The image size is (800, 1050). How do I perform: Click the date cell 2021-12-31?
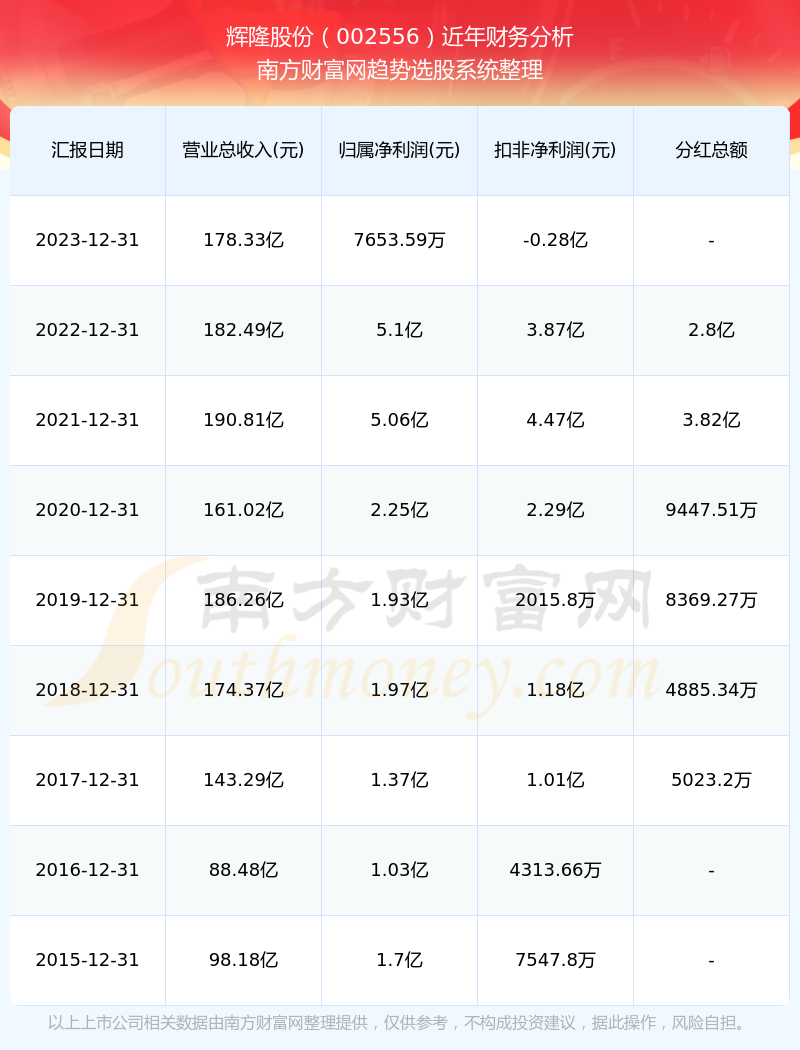[88, 420]
